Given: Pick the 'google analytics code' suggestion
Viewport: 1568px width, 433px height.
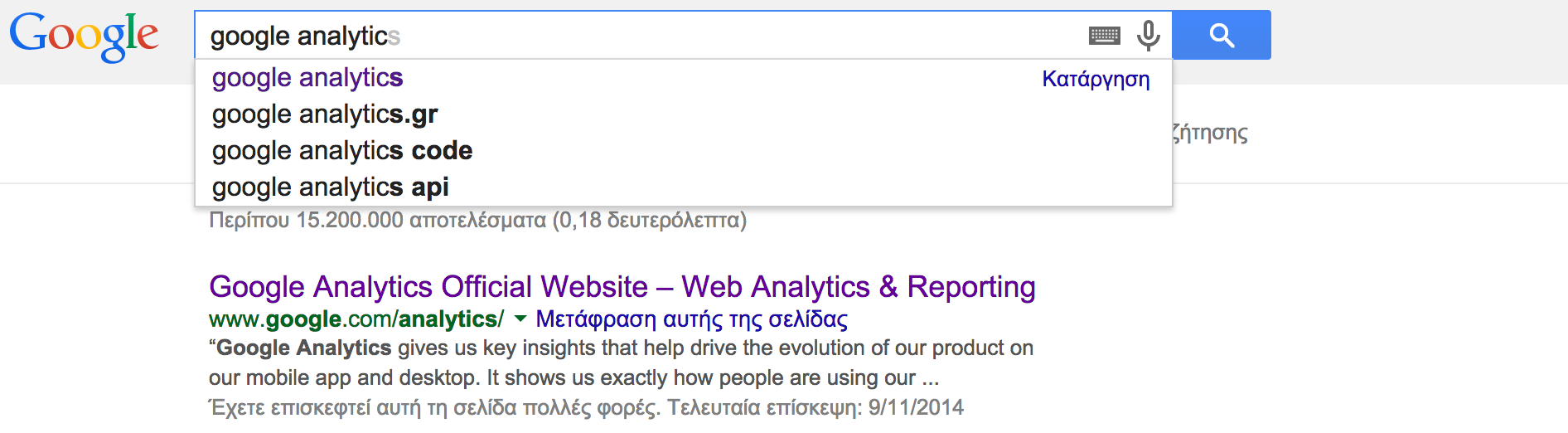Looking at the screenshot, I should [x=342, y=151].
